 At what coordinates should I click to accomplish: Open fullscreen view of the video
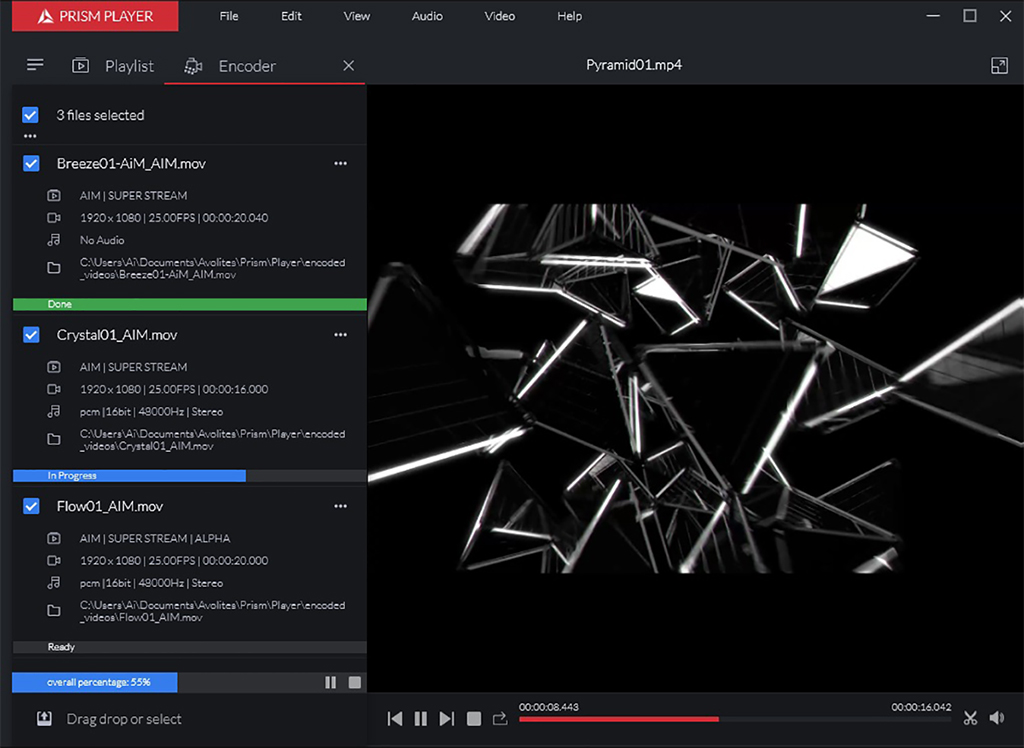click(998, 65)
